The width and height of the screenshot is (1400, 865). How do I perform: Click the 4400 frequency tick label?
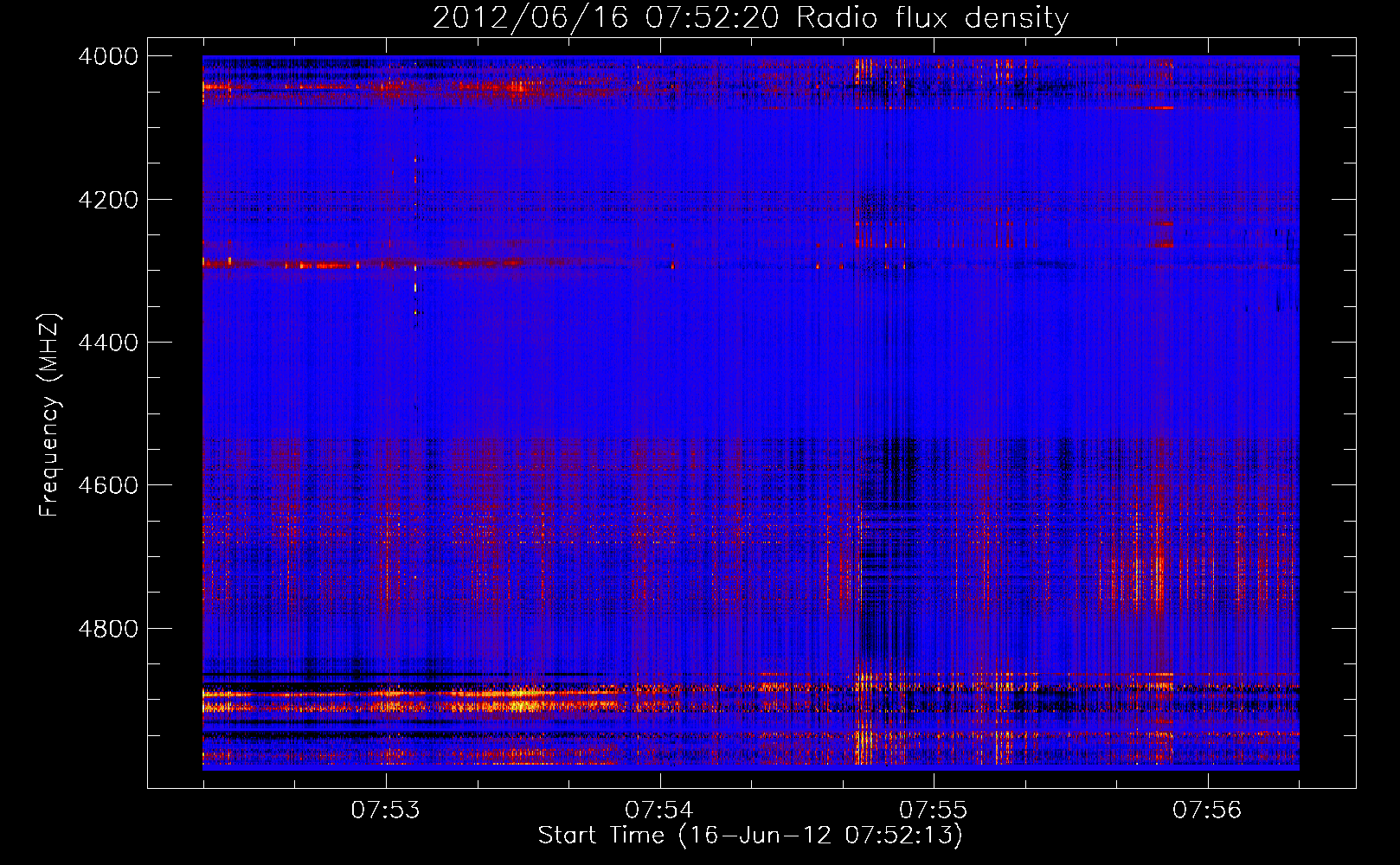(108, 343)
